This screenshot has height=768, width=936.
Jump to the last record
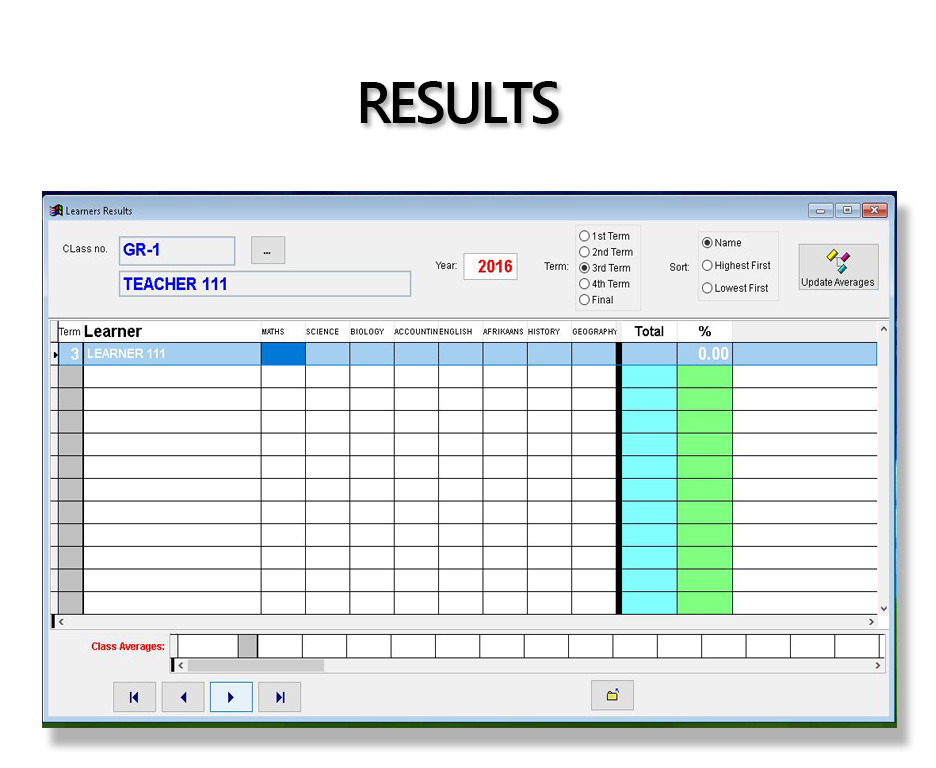(280, 697)
